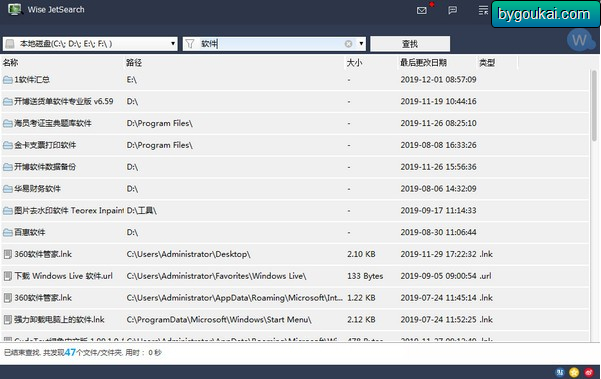
Task: Click path C:\ProgramData\Microsoft\Windows\Start Menu\
Action: (x=219, y=320)
